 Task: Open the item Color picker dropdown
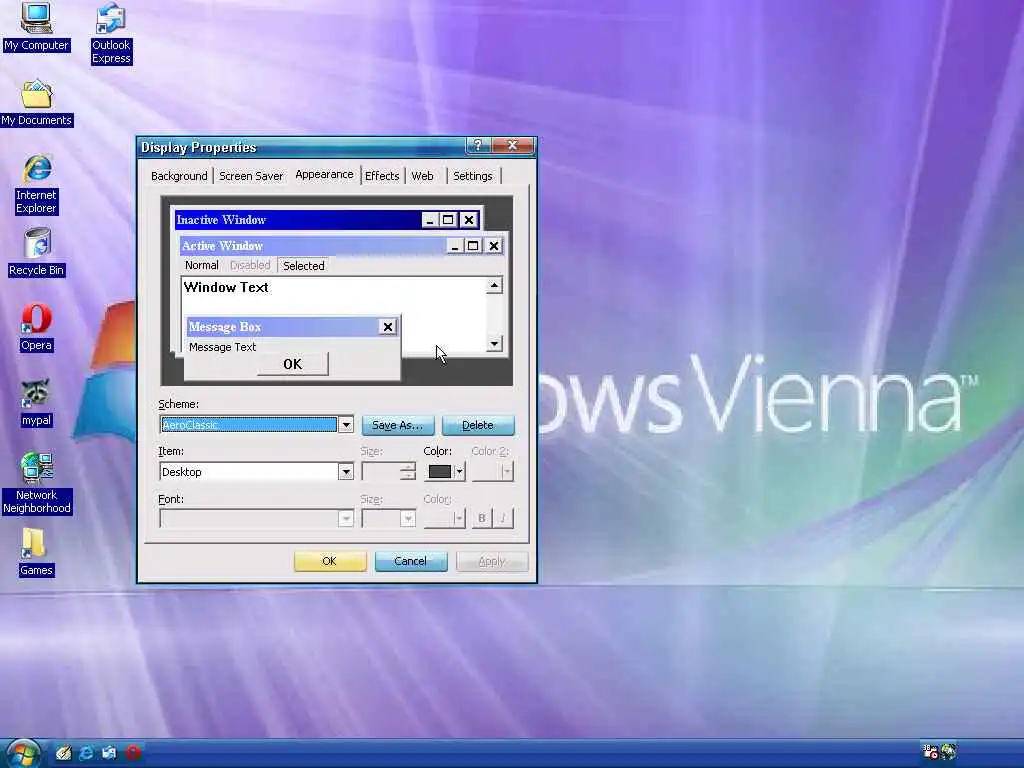click(x=445, y=472)
